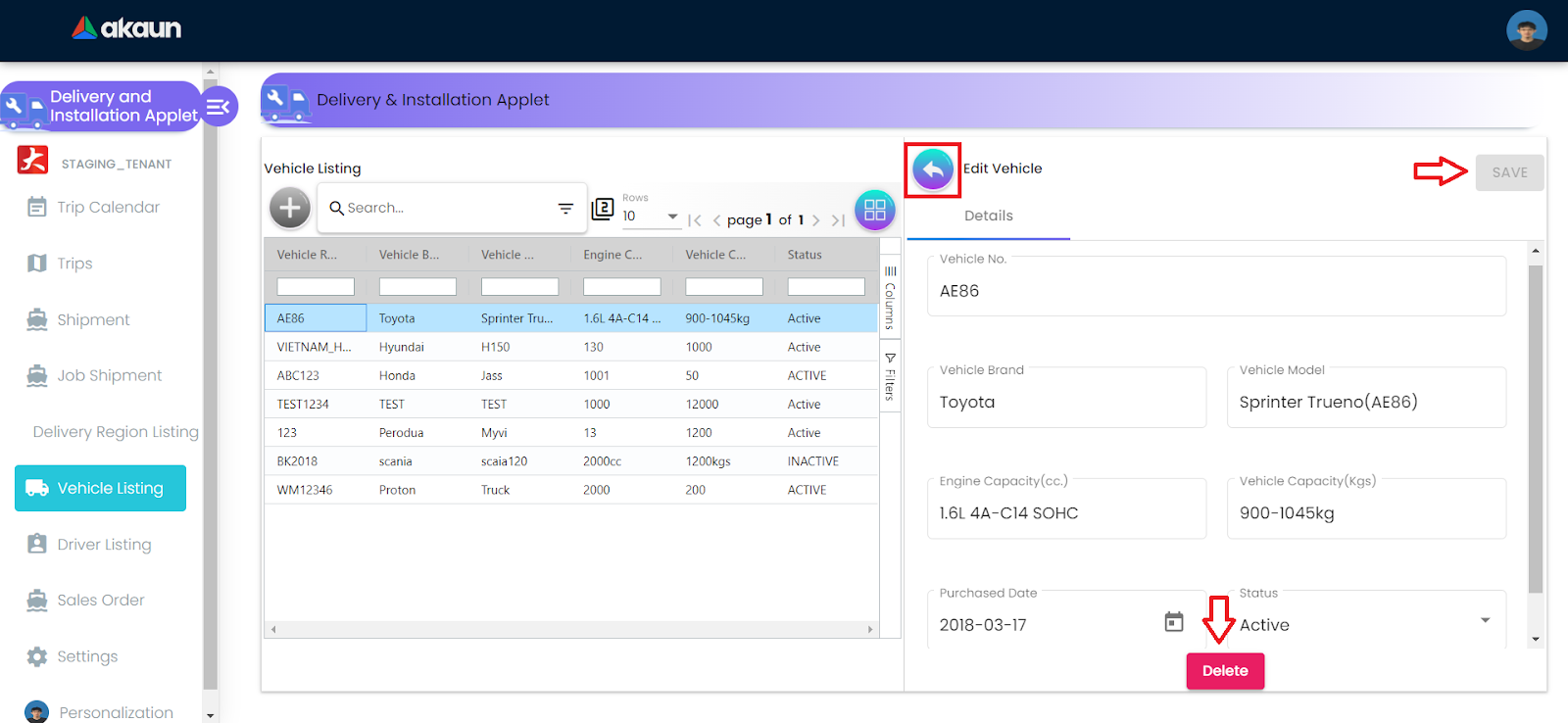1568x723 pixels.
Task: Open the user profile avatar
Action: (x=1526, y=30)
